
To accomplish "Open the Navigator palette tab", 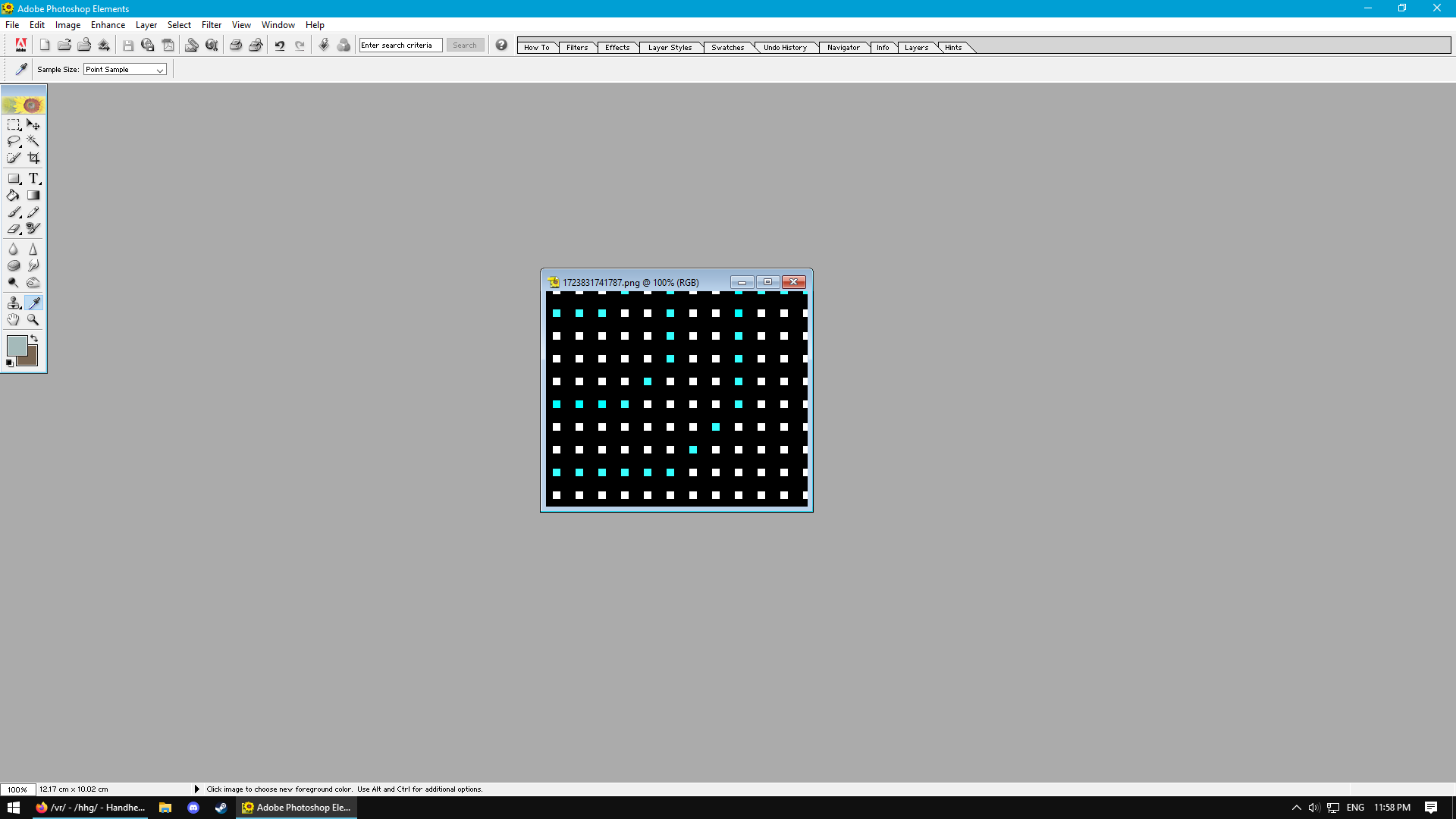I will click(843, 47).
